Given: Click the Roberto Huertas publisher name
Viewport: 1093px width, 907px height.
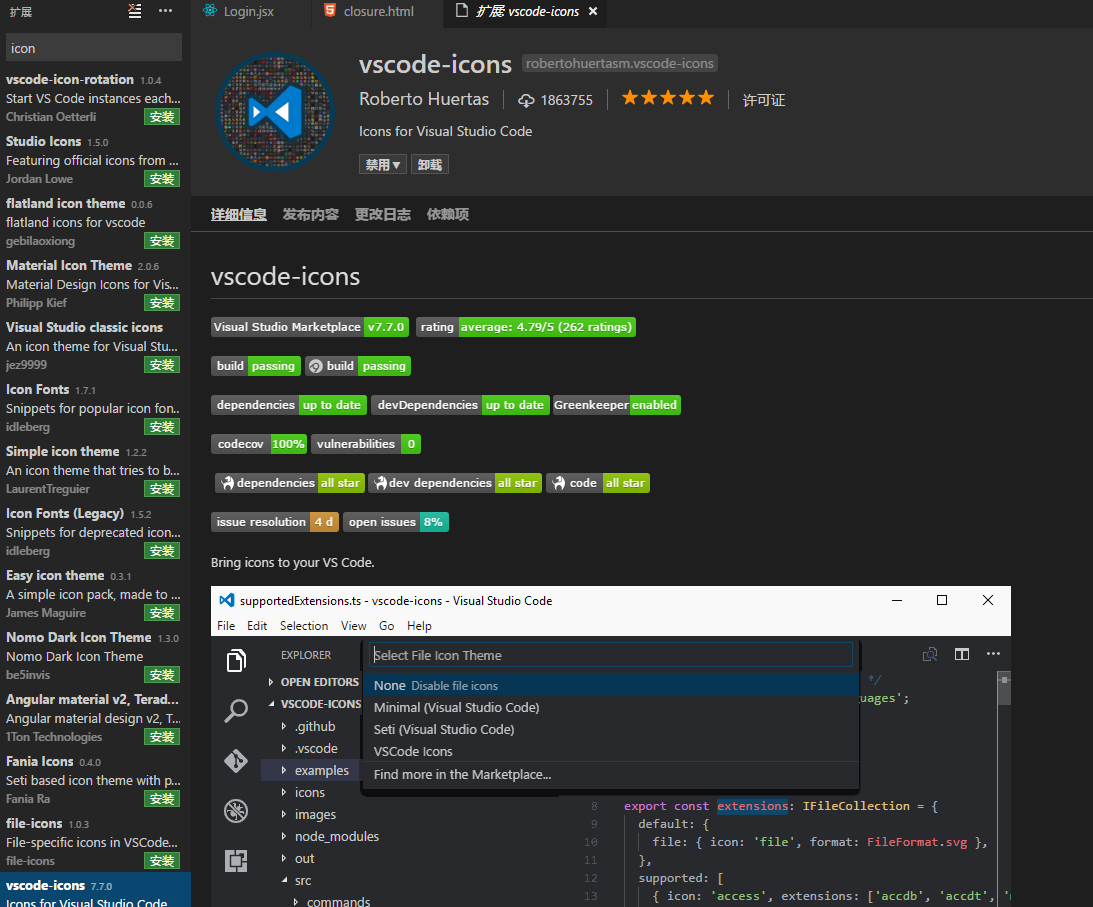Looking at the screenshot, I should coord(424,99).
